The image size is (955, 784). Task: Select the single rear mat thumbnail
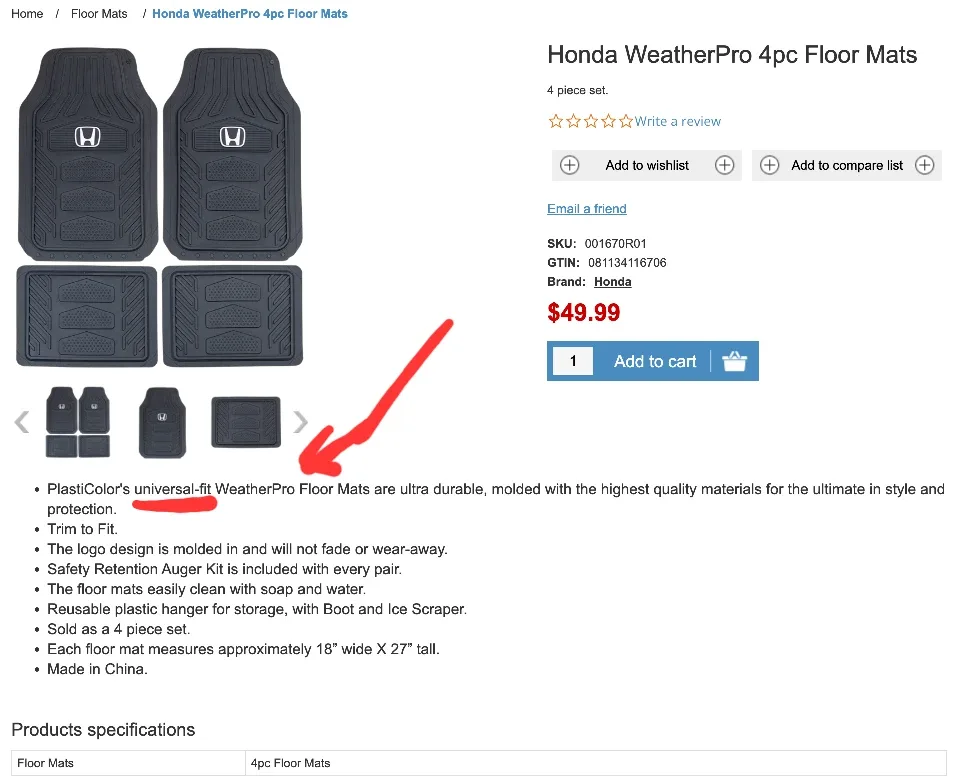[x=245, y=422]
